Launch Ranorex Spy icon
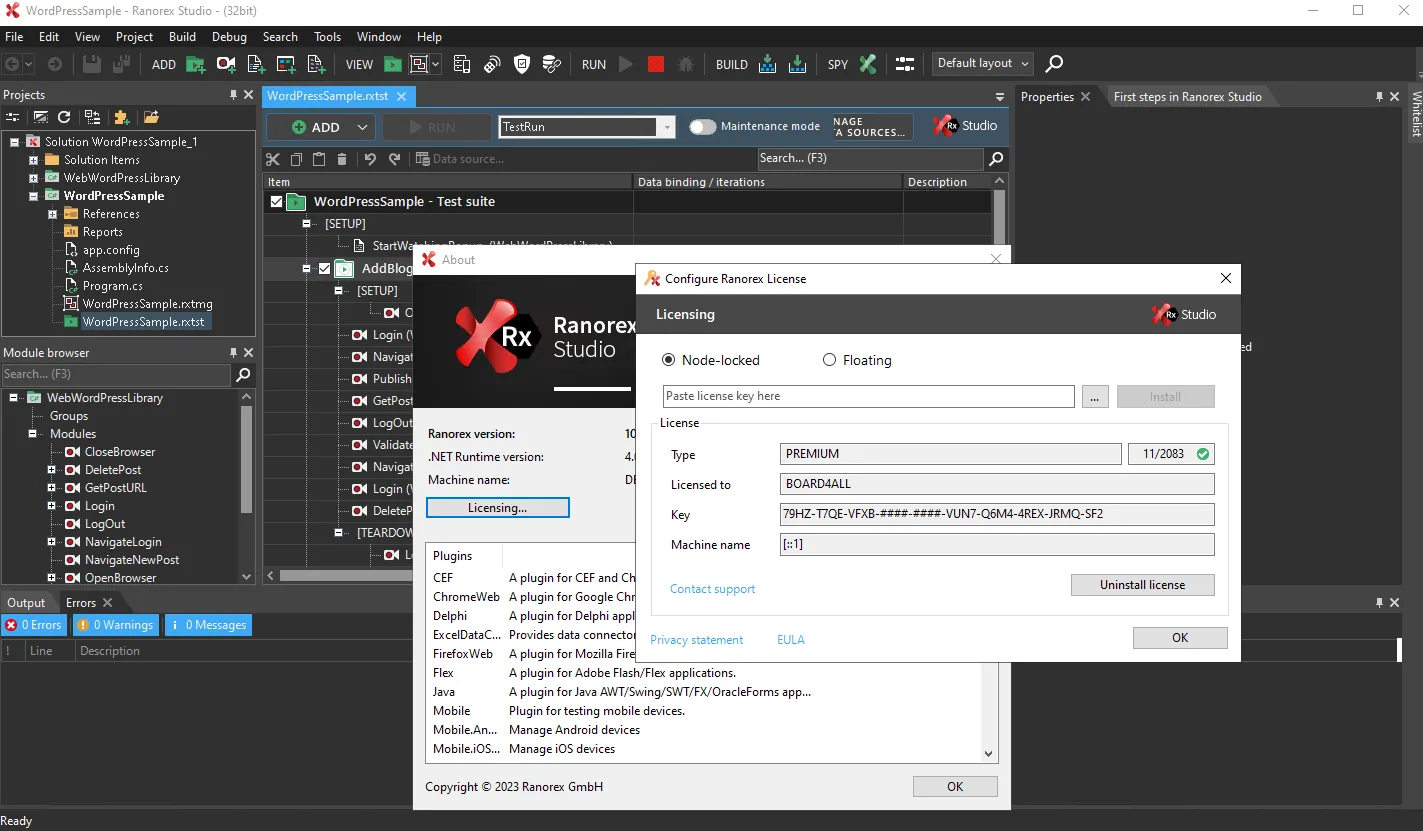Viewport: 1423px width, 831px height. (868, 64)
